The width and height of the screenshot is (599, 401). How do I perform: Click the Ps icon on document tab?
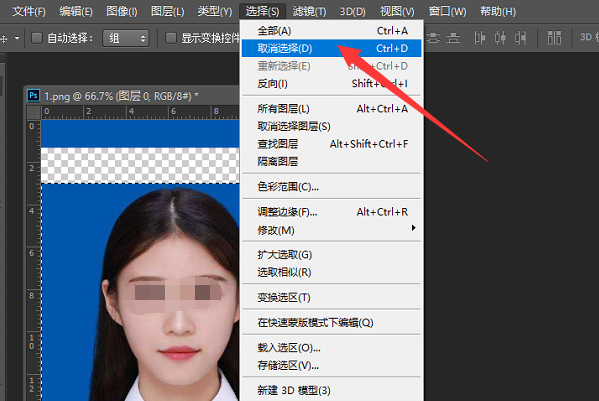click(x=33, y=95)
